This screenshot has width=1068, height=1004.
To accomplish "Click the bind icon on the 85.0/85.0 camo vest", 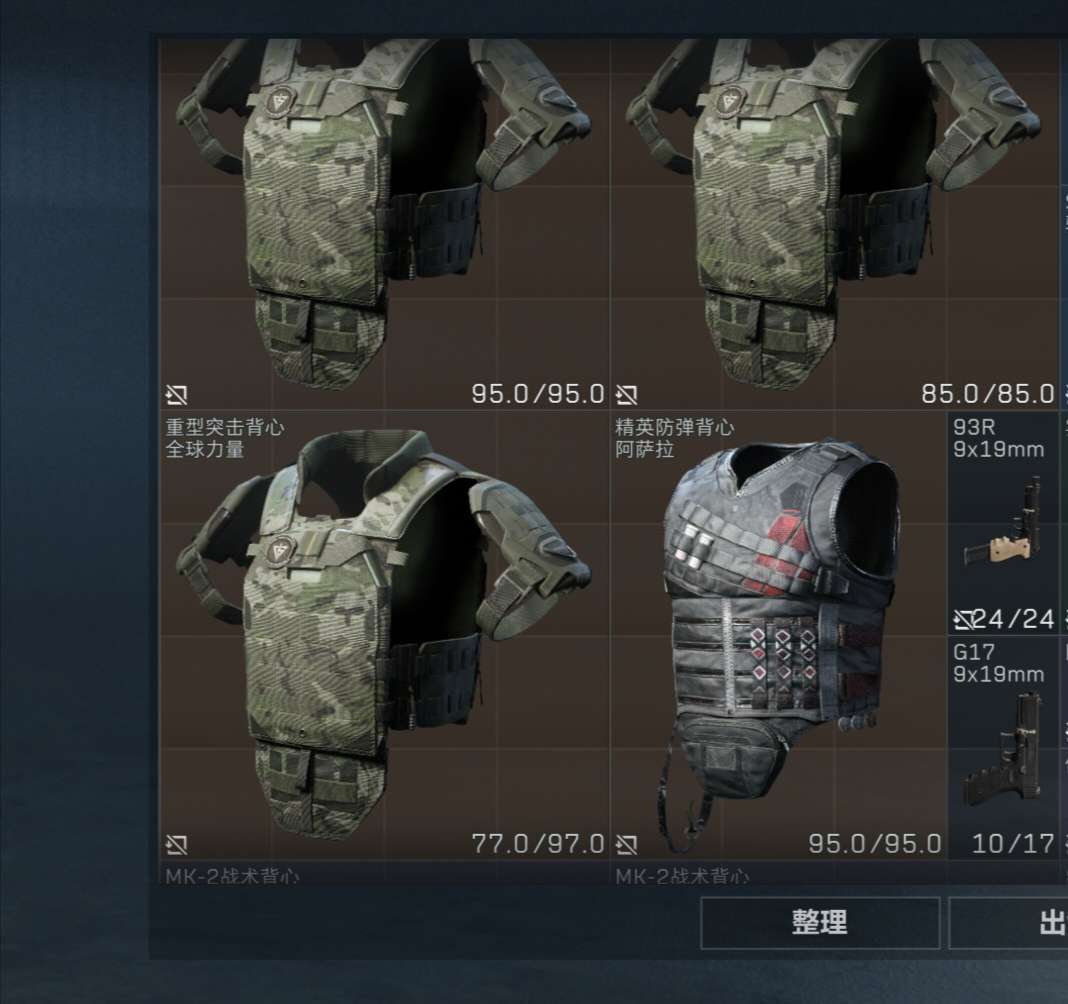I will [626, 394].
